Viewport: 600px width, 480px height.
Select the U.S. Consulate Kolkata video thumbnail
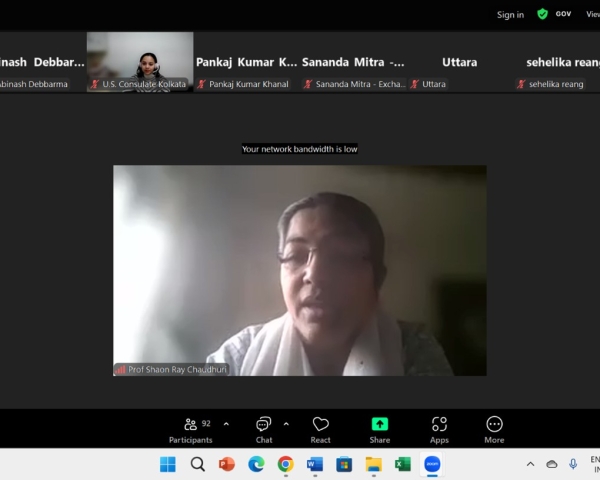point(140,61)
